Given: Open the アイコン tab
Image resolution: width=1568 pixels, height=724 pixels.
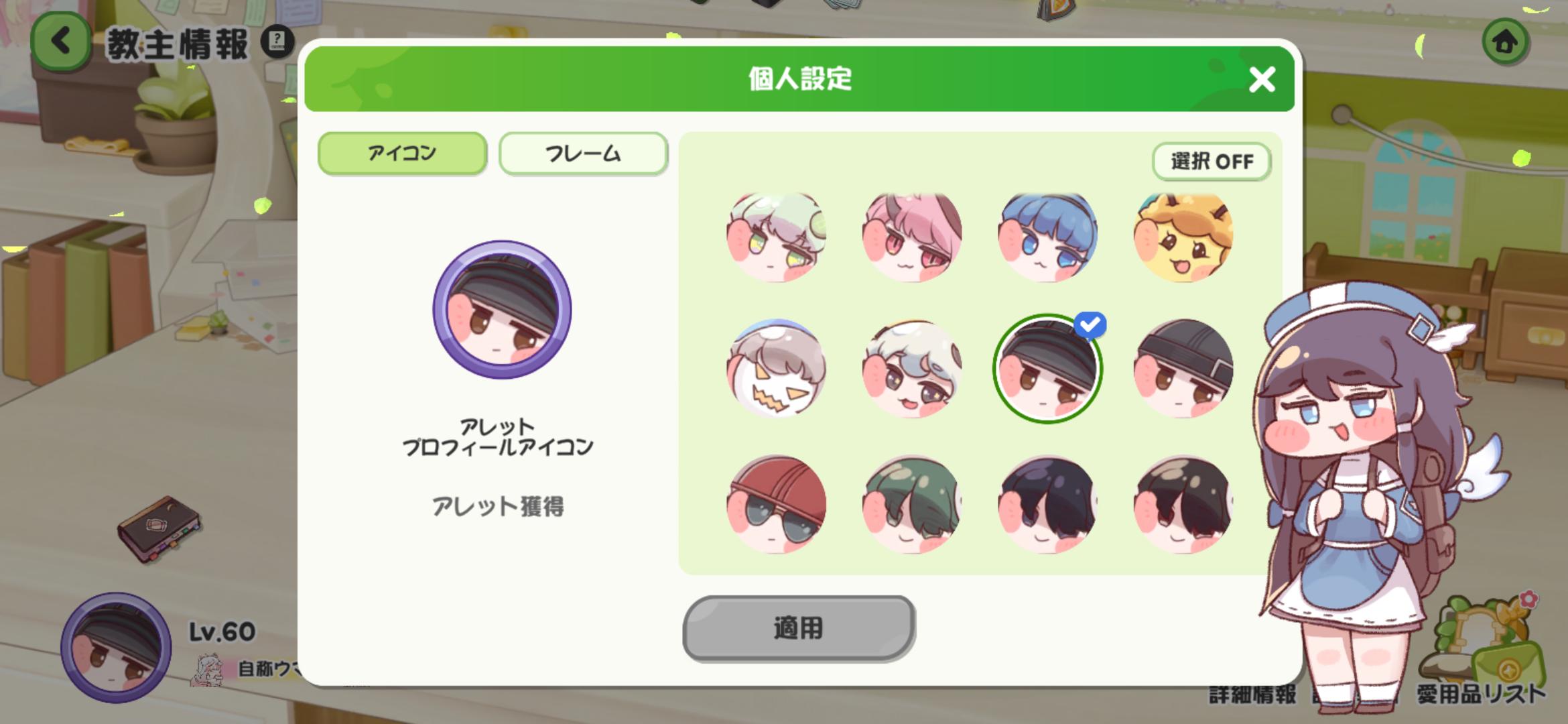Looking at the screenshot, I should (402, 154).
